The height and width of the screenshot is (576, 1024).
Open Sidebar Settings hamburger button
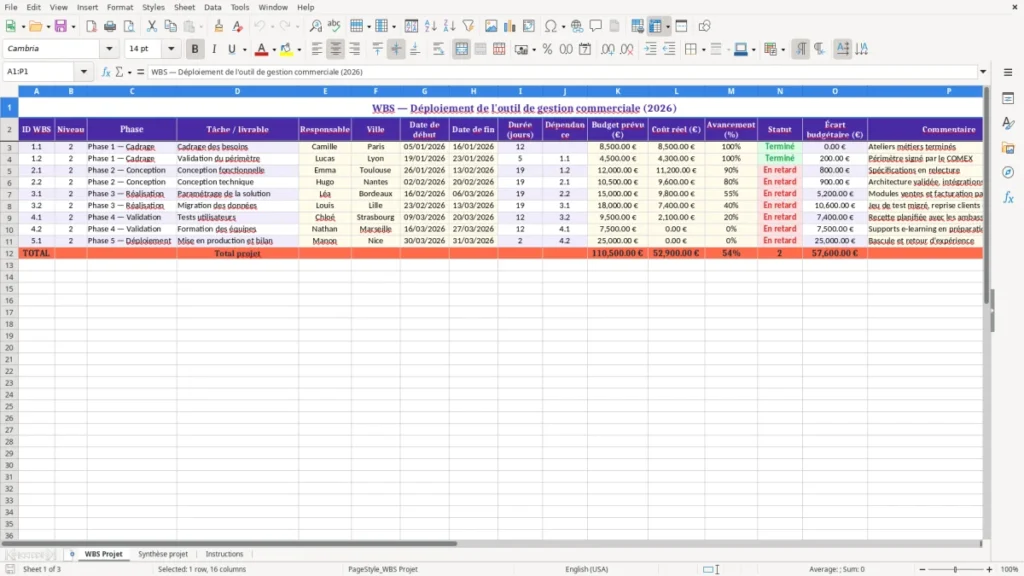pyautogui.click(x=1008, y=72)
